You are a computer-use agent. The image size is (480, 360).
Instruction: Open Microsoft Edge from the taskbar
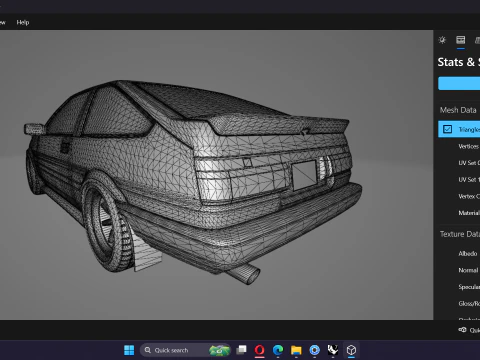(x=278, y=350)
